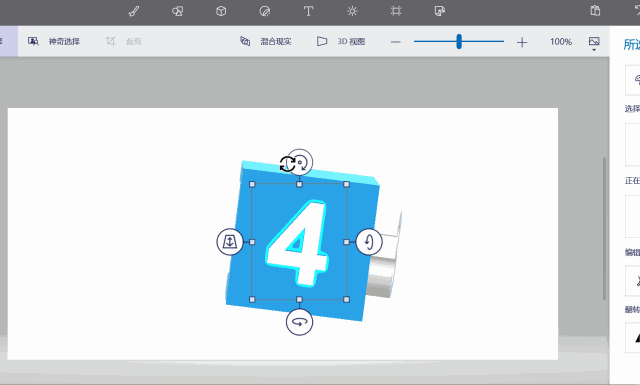Open the Effects sun icon

pos(352,11)
